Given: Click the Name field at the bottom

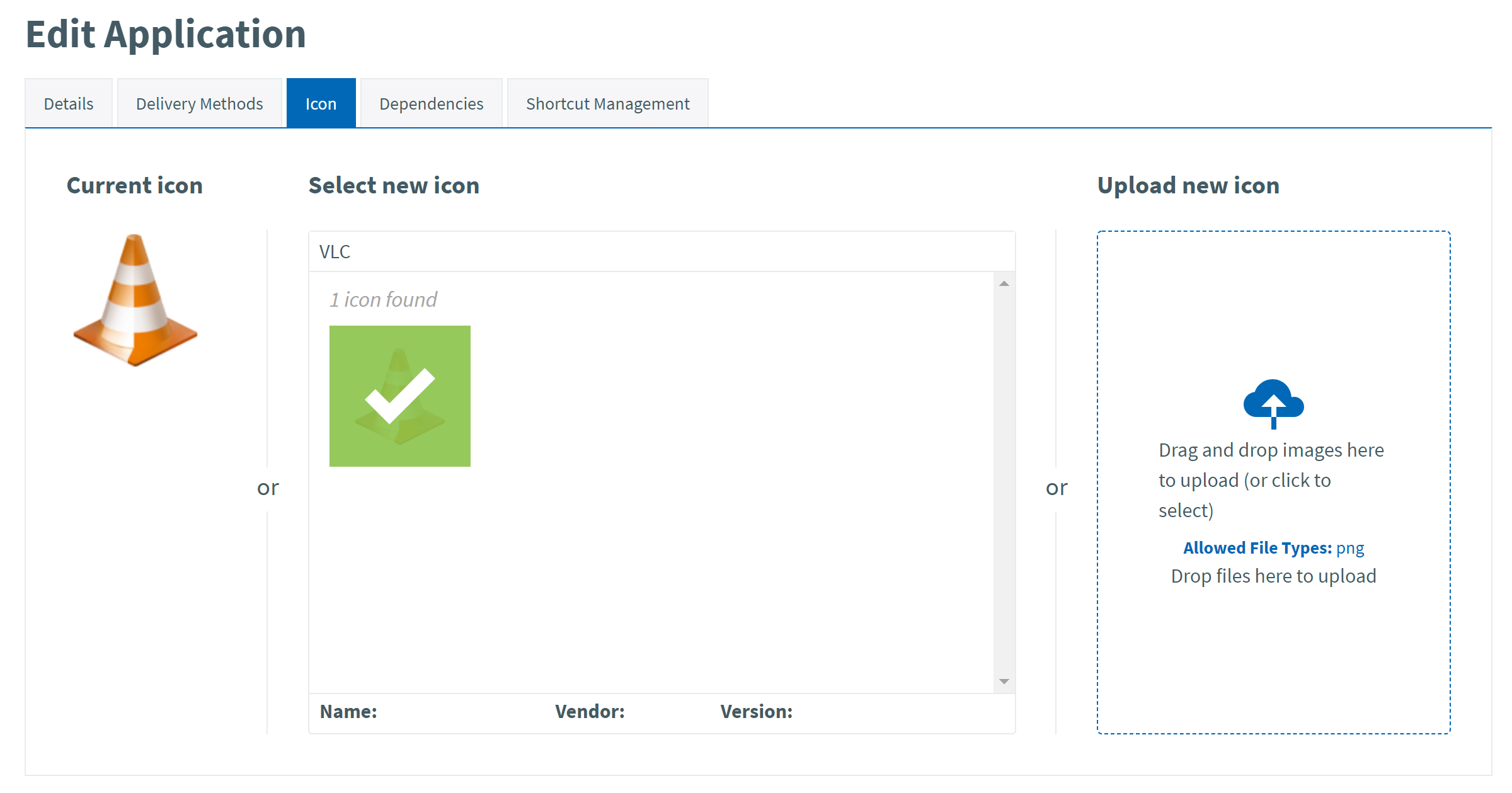Looking at the screenshot, I should click(348, 711).
